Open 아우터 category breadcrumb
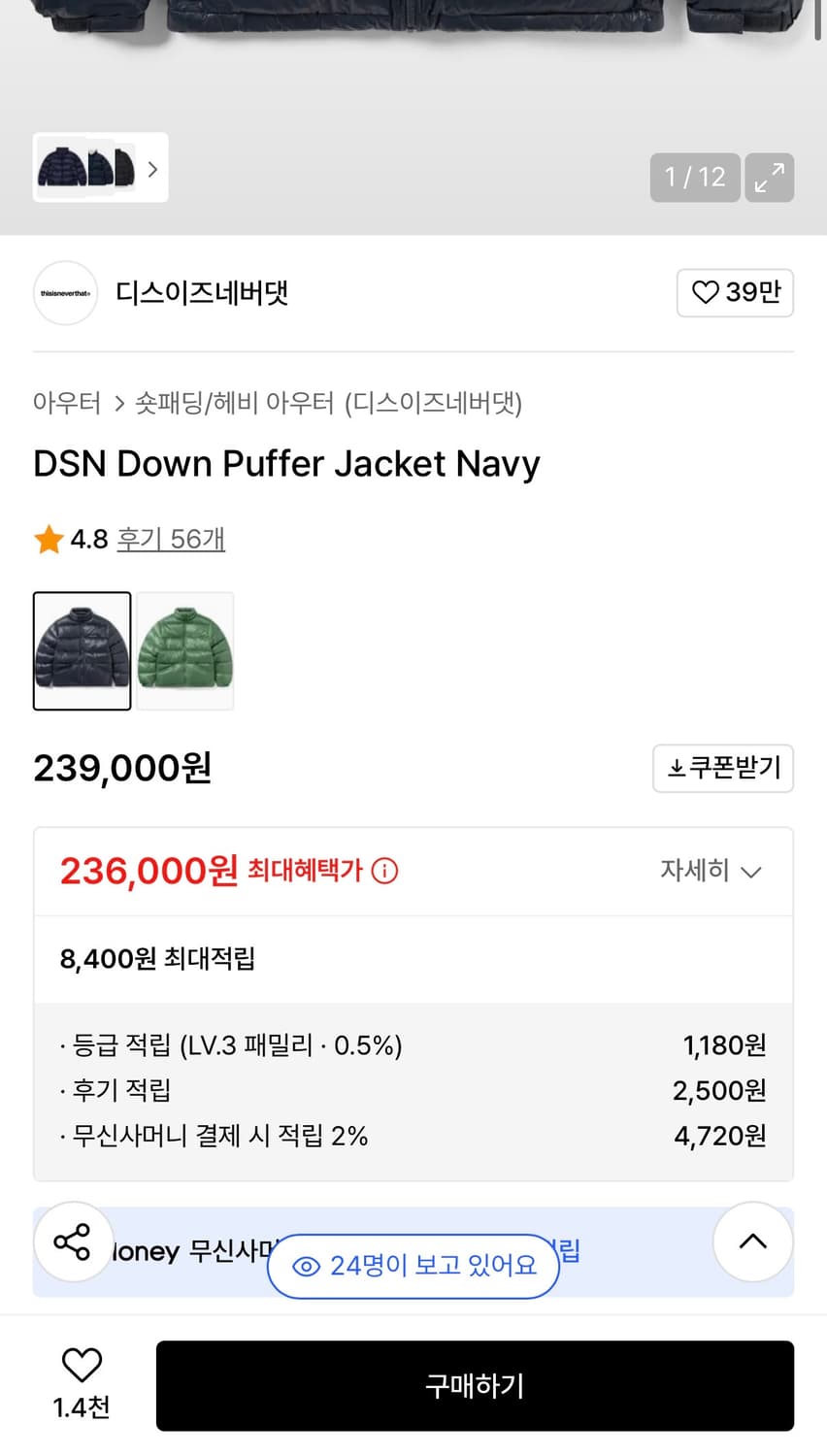Screen dimensions: 827x1456 67,403
